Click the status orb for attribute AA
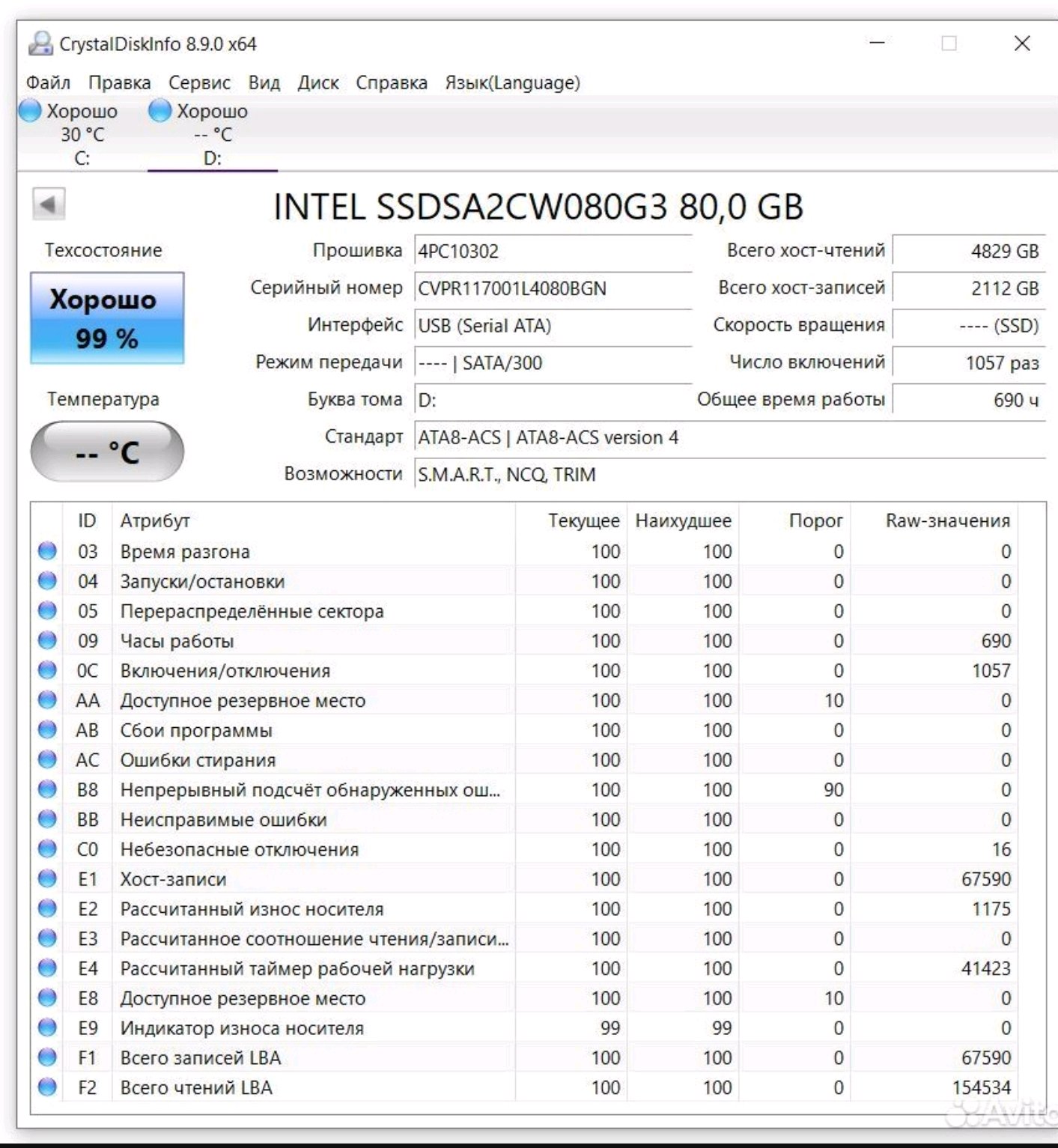Viewport: 1058px width, 1148px height. [47, 700]
